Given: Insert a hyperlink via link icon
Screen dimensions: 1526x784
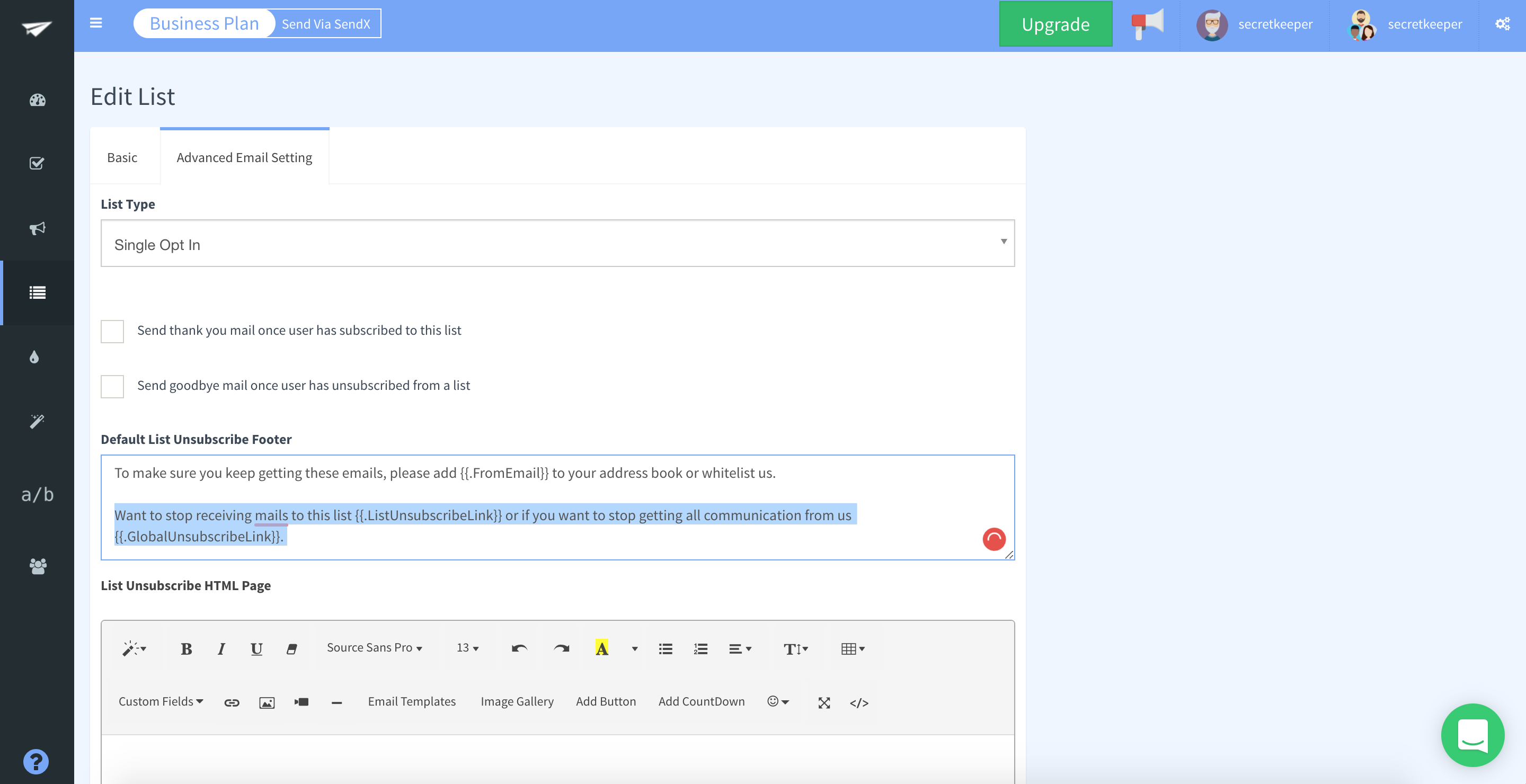Looking at the screenshot, I should click(x=232, y=702).
